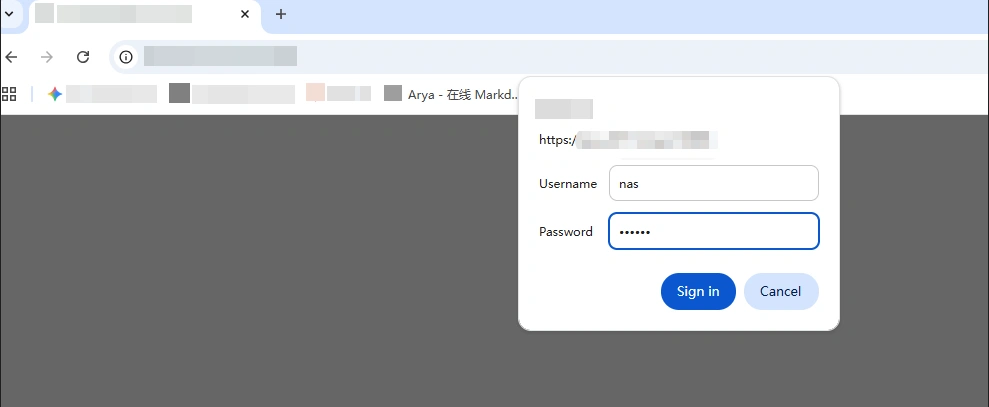This screenshot has width=989, height=407.
Task: Go back to the previous page
Action: 11,57
